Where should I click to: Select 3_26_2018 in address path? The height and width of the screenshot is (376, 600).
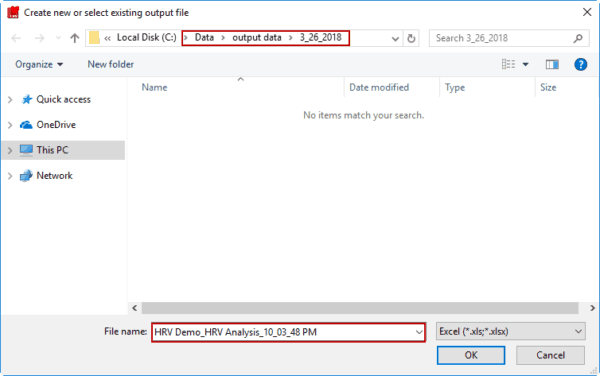(x=320, y=37)
